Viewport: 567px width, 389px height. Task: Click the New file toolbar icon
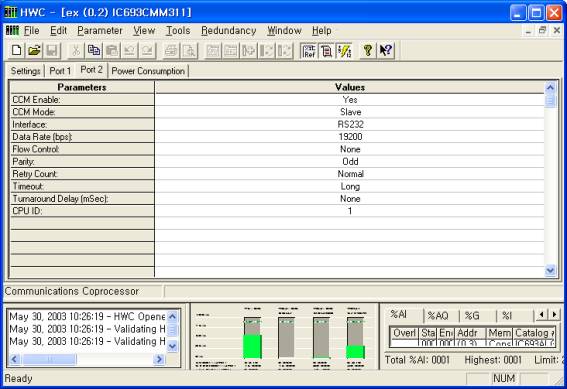click(x=16, y=51)
